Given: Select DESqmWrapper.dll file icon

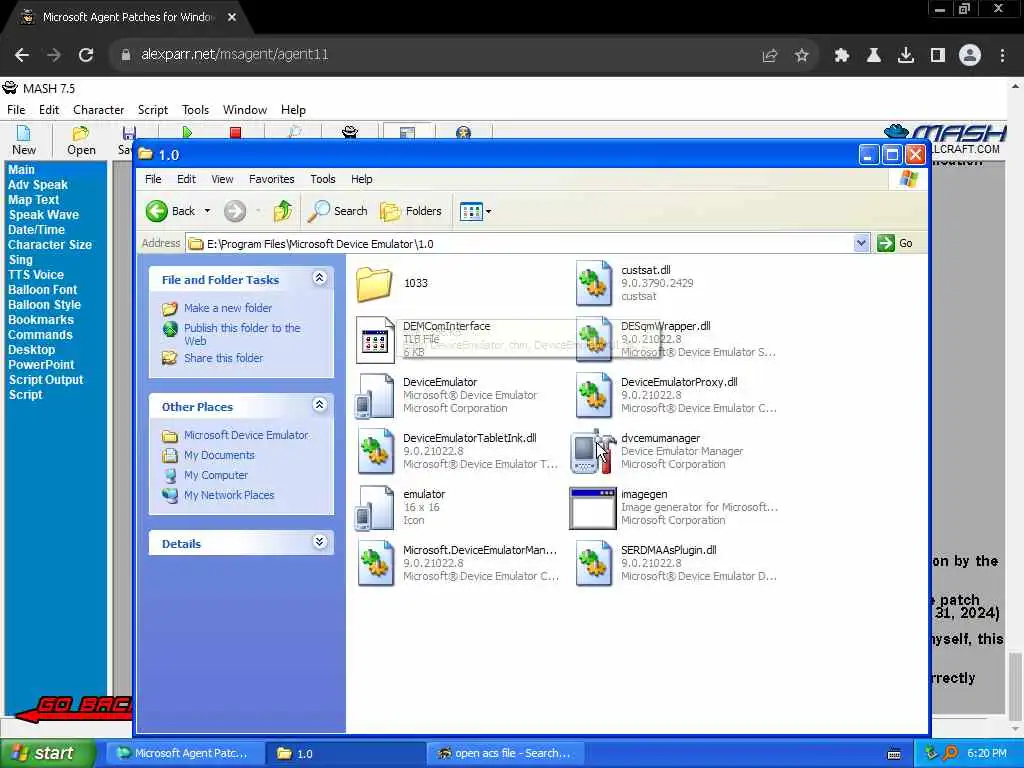Looking at the screenshot, I should click(594, 340).
